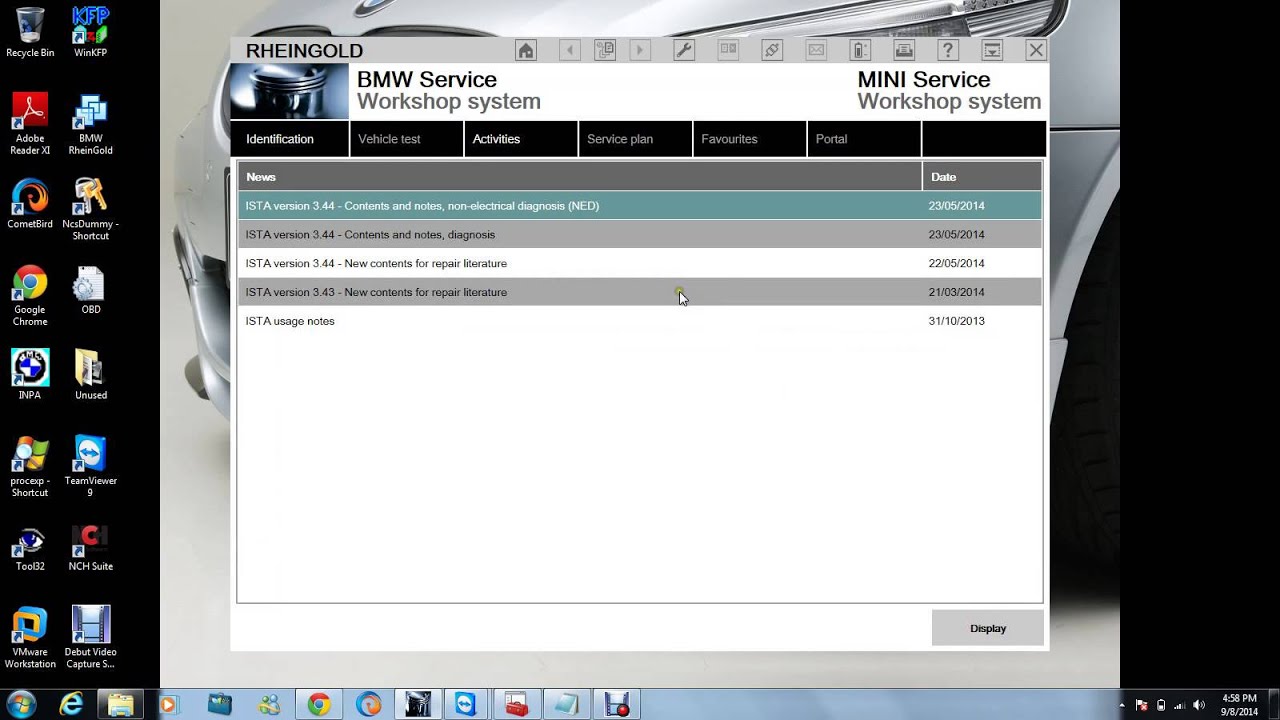Show hidden system tray icons arrow
The image size is (1280, 720).
1122,705
